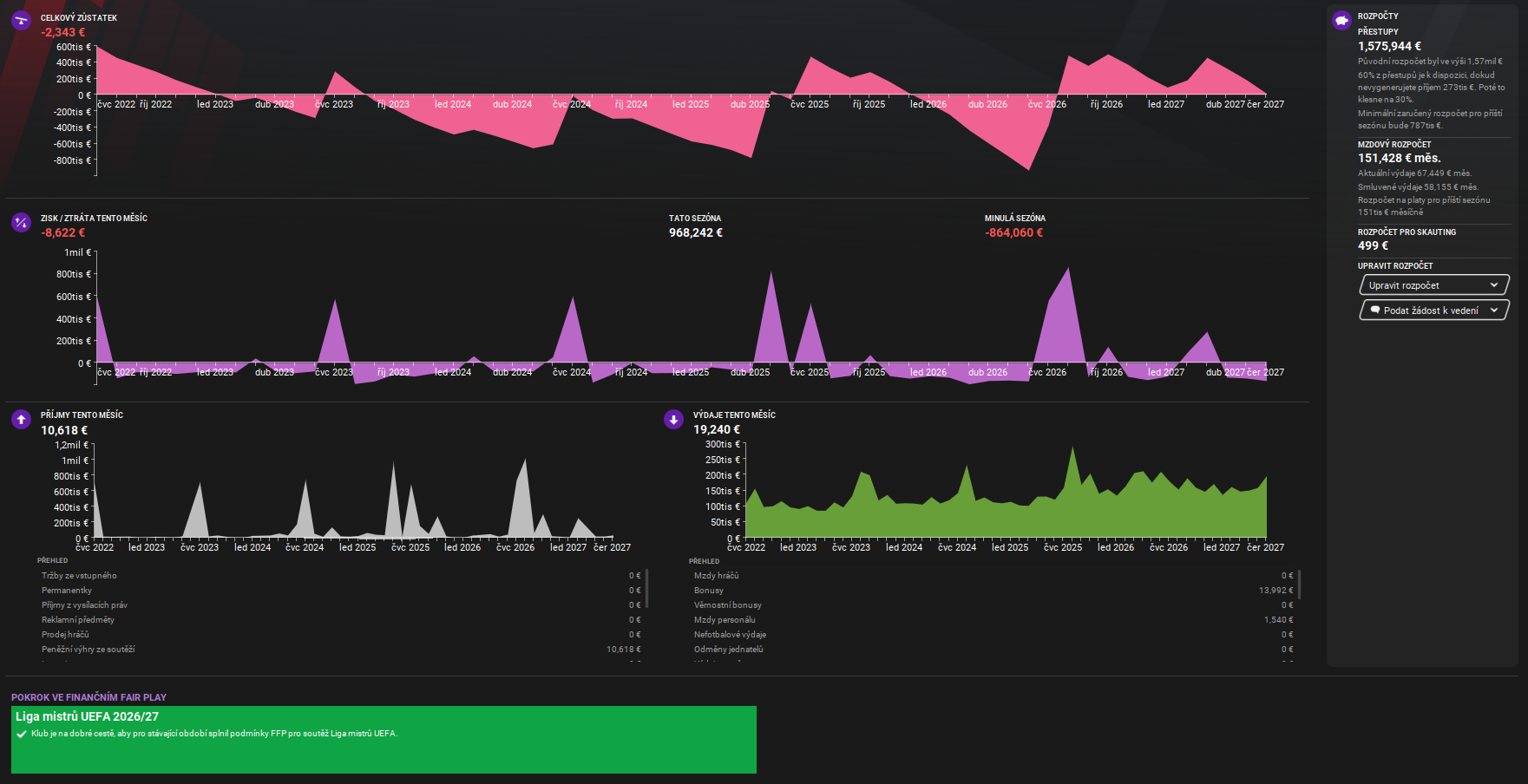Click the CELKOVÝ ZŮSTATEK label

click(79, 17)
